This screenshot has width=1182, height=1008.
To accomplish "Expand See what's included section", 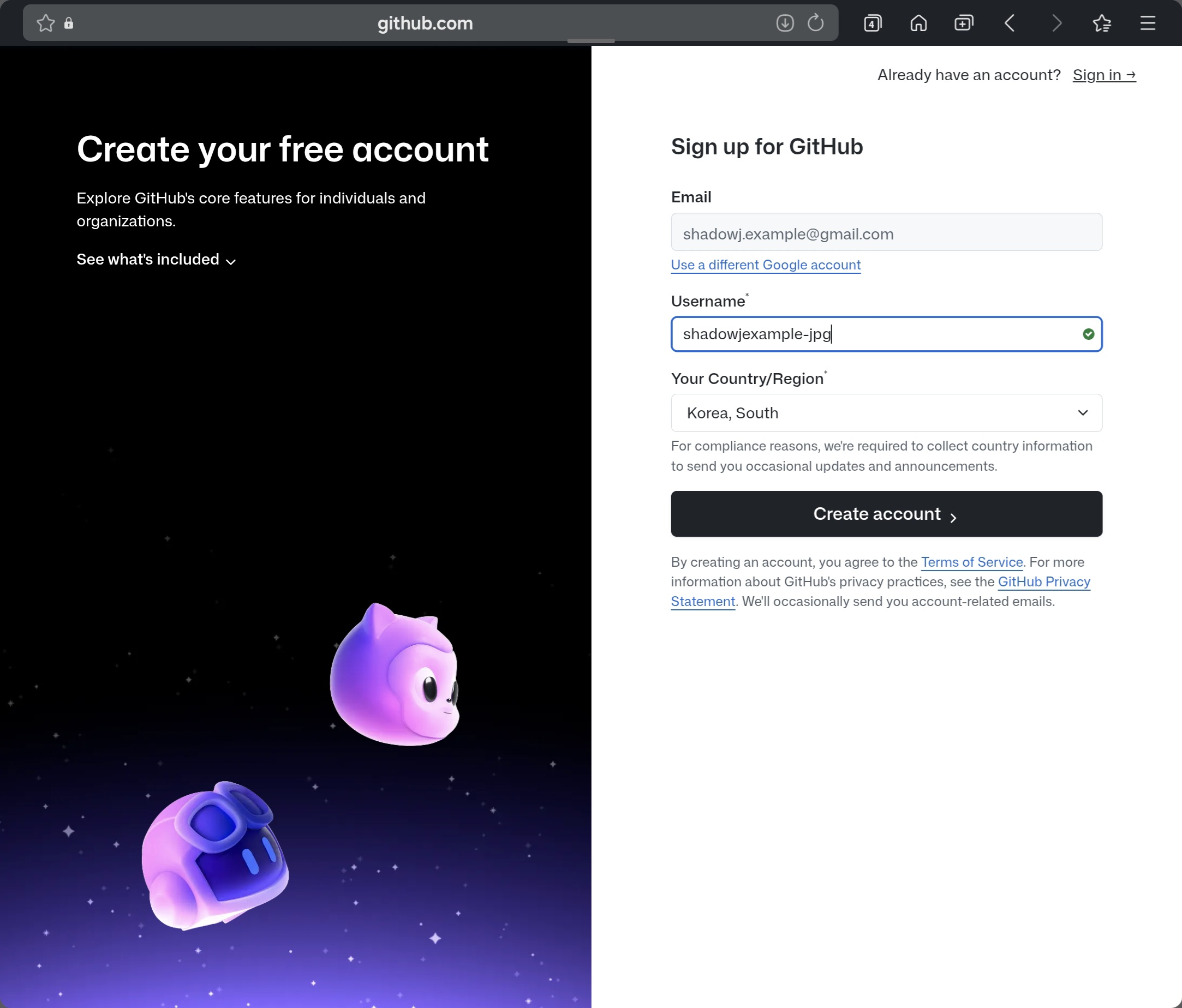I will click(x=156, y=260).
